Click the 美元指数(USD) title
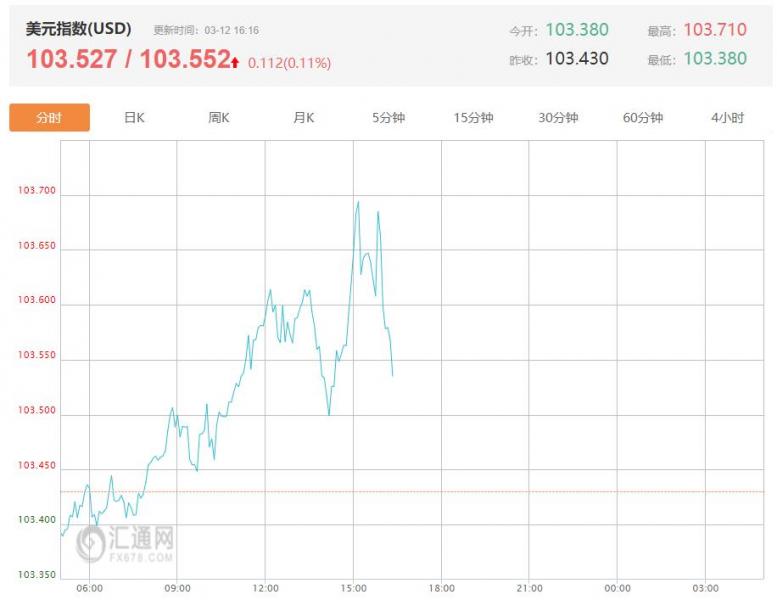The height and width of the screenshot is (600, 777). pos(78,29)
